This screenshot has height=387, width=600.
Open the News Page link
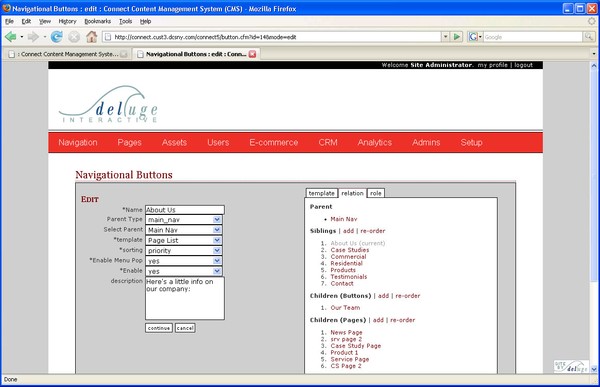tap(346, 332)
